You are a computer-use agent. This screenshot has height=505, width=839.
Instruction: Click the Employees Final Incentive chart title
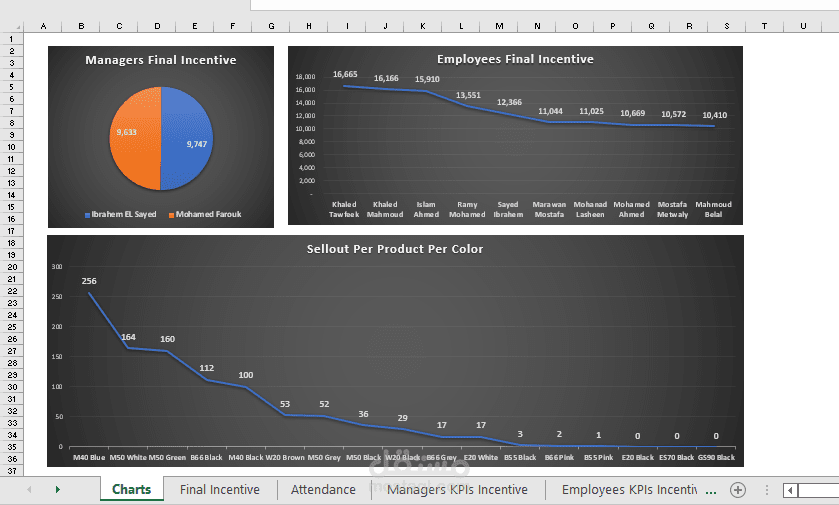[x=515, y=59]
